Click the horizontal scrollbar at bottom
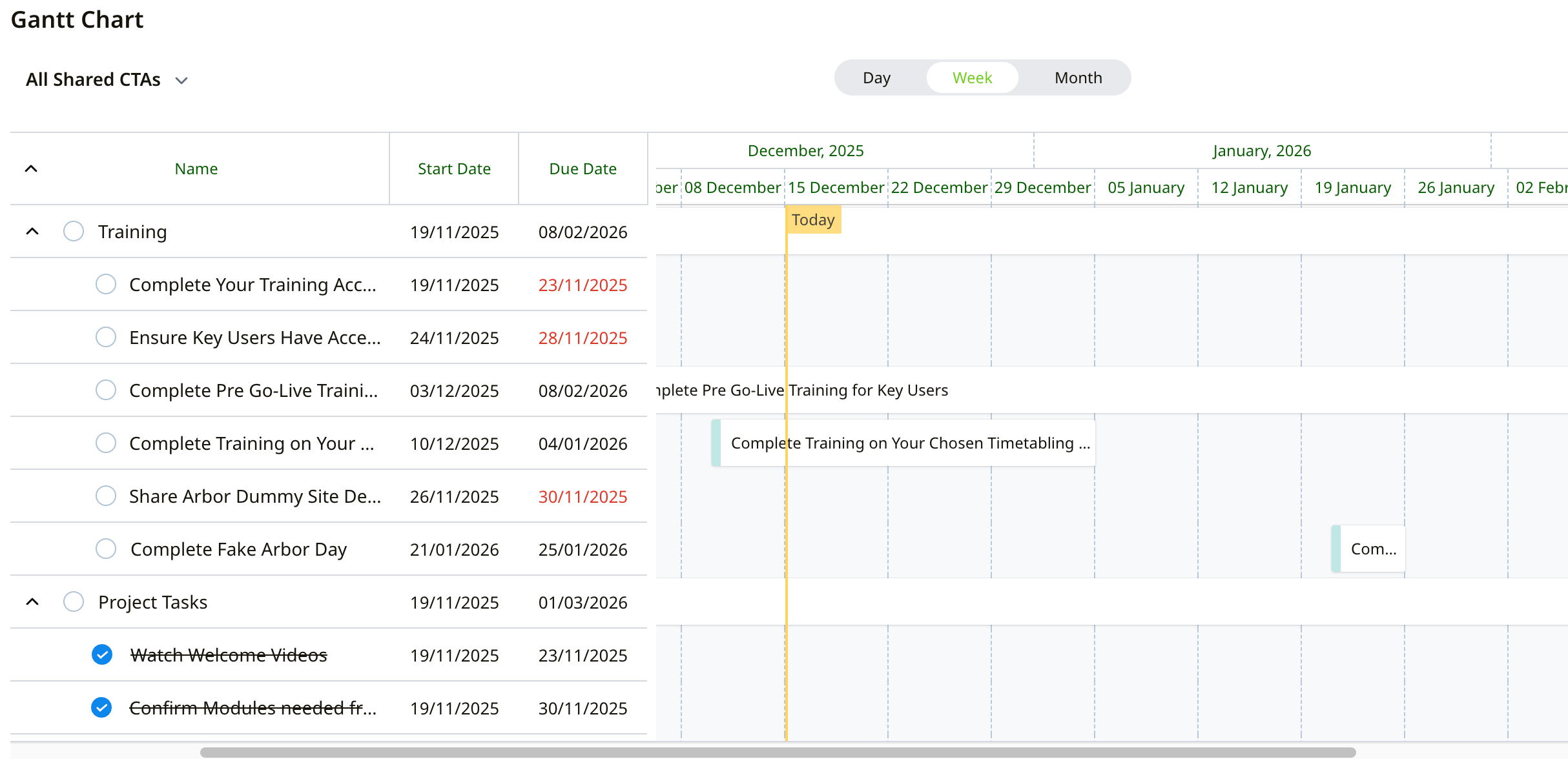Screen dimensions: 1568x759 778,752
